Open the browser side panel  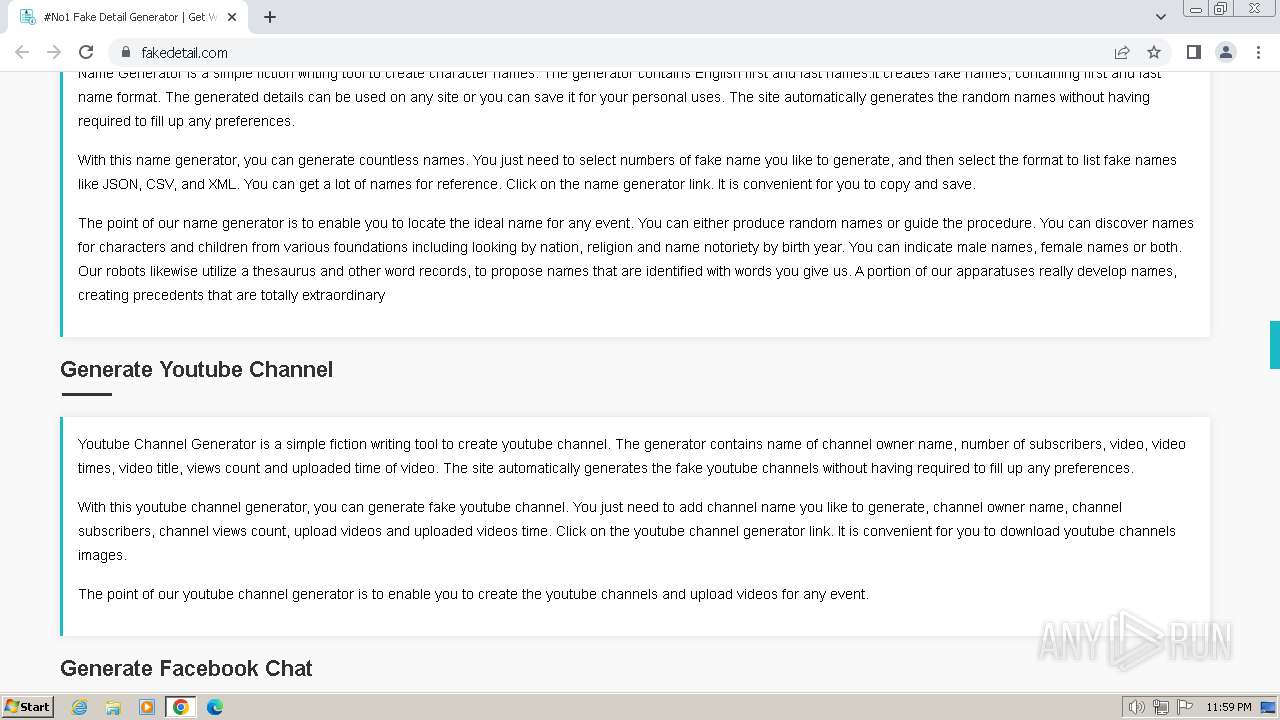pyautogui.click(x=1193, y=52)
